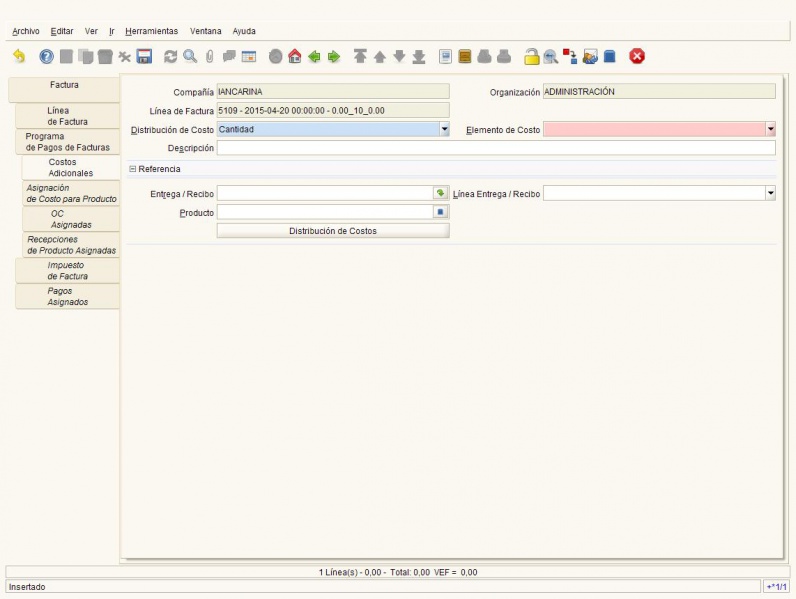The width and height of the screenshot is (796, 599).
Task: Click the yellow padlock record lock icon
Action: [532, 56]
